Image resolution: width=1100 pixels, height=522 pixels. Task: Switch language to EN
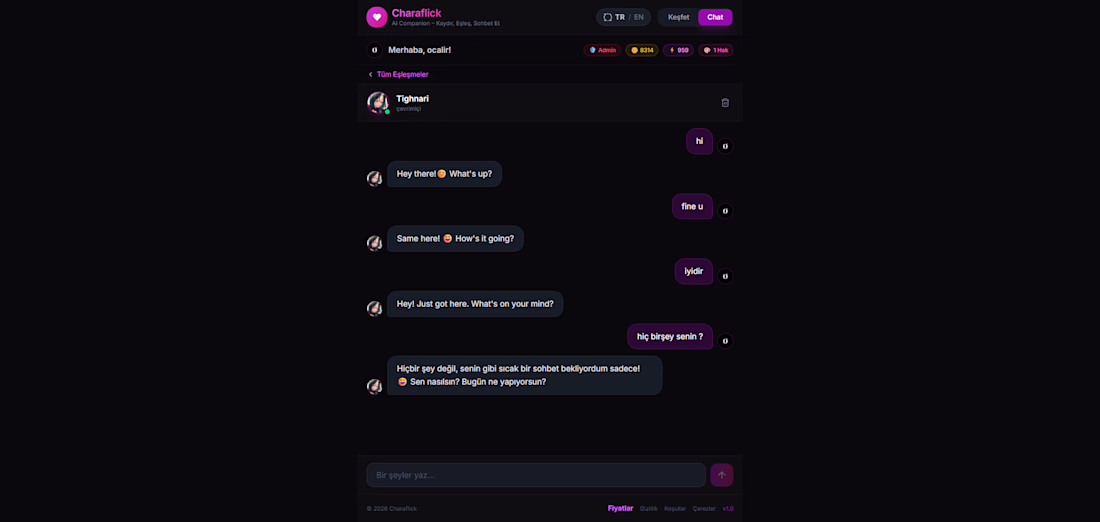[x=638, y=17]
